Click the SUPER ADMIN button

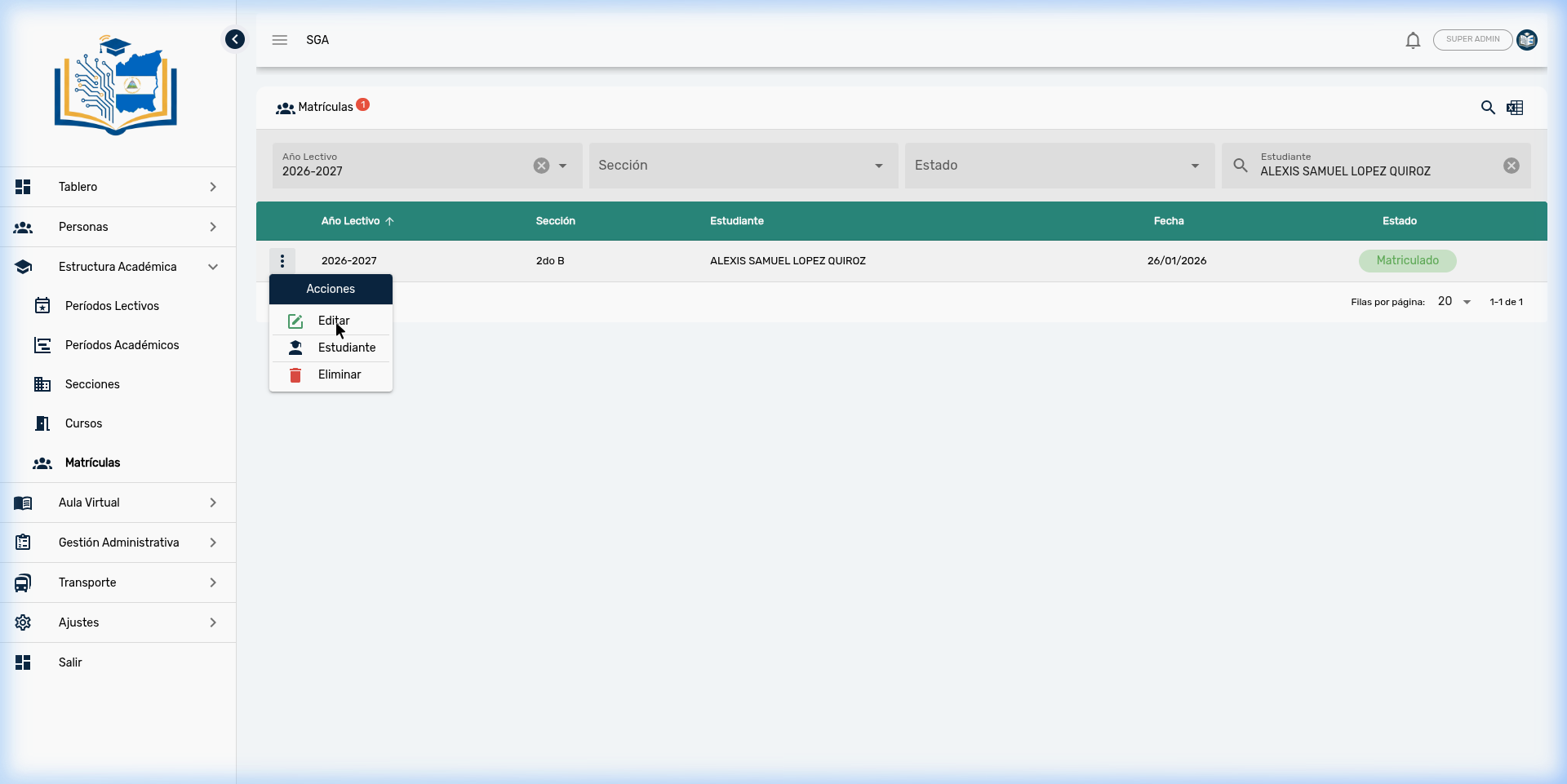1472,39
